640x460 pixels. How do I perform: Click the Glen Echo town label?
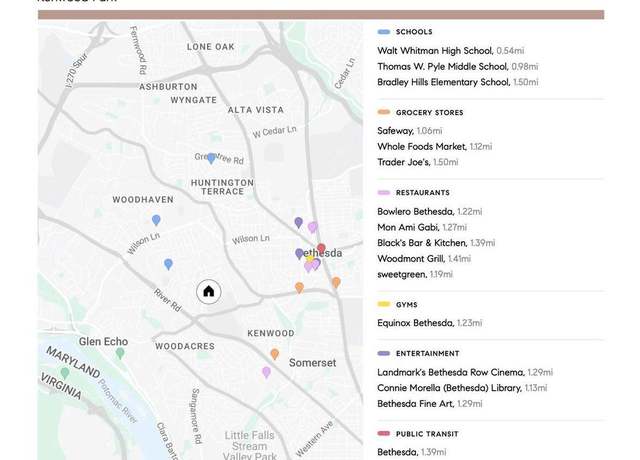[x=103, y=341]
